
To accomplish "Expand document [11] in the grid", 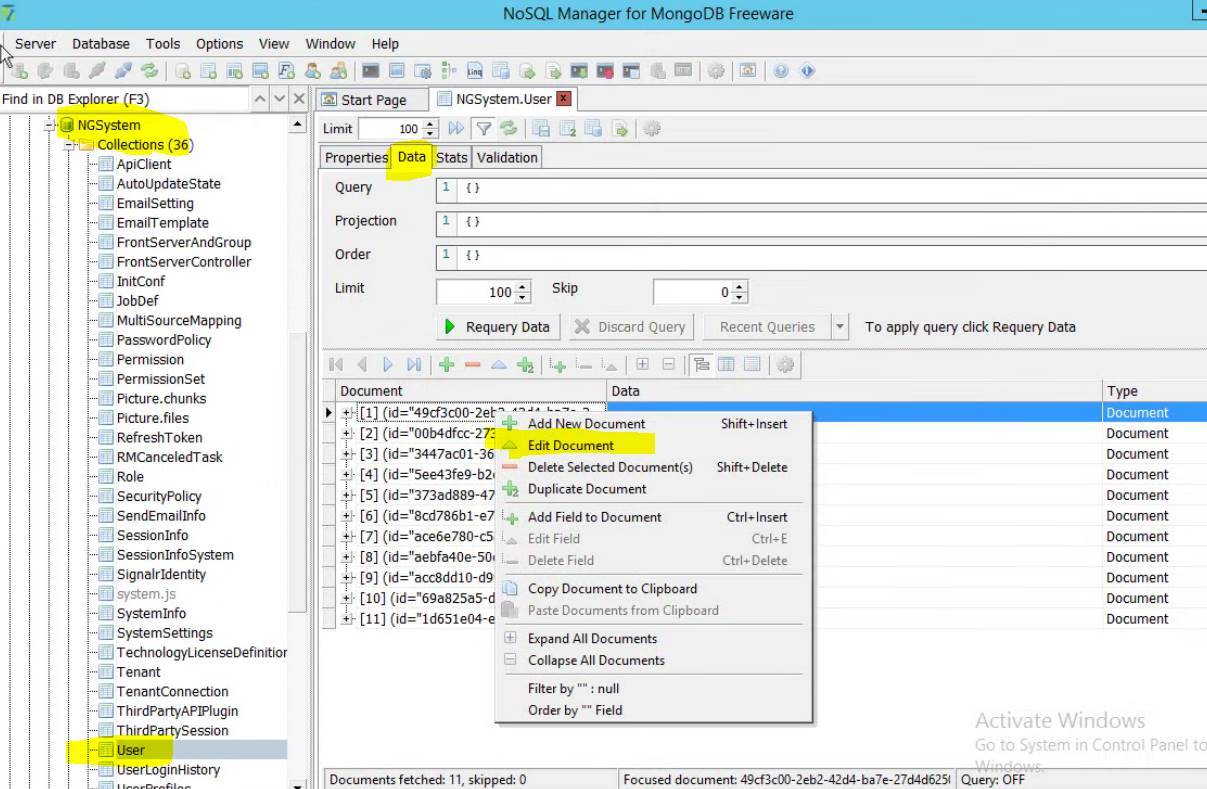I will (x=347, y=619).
